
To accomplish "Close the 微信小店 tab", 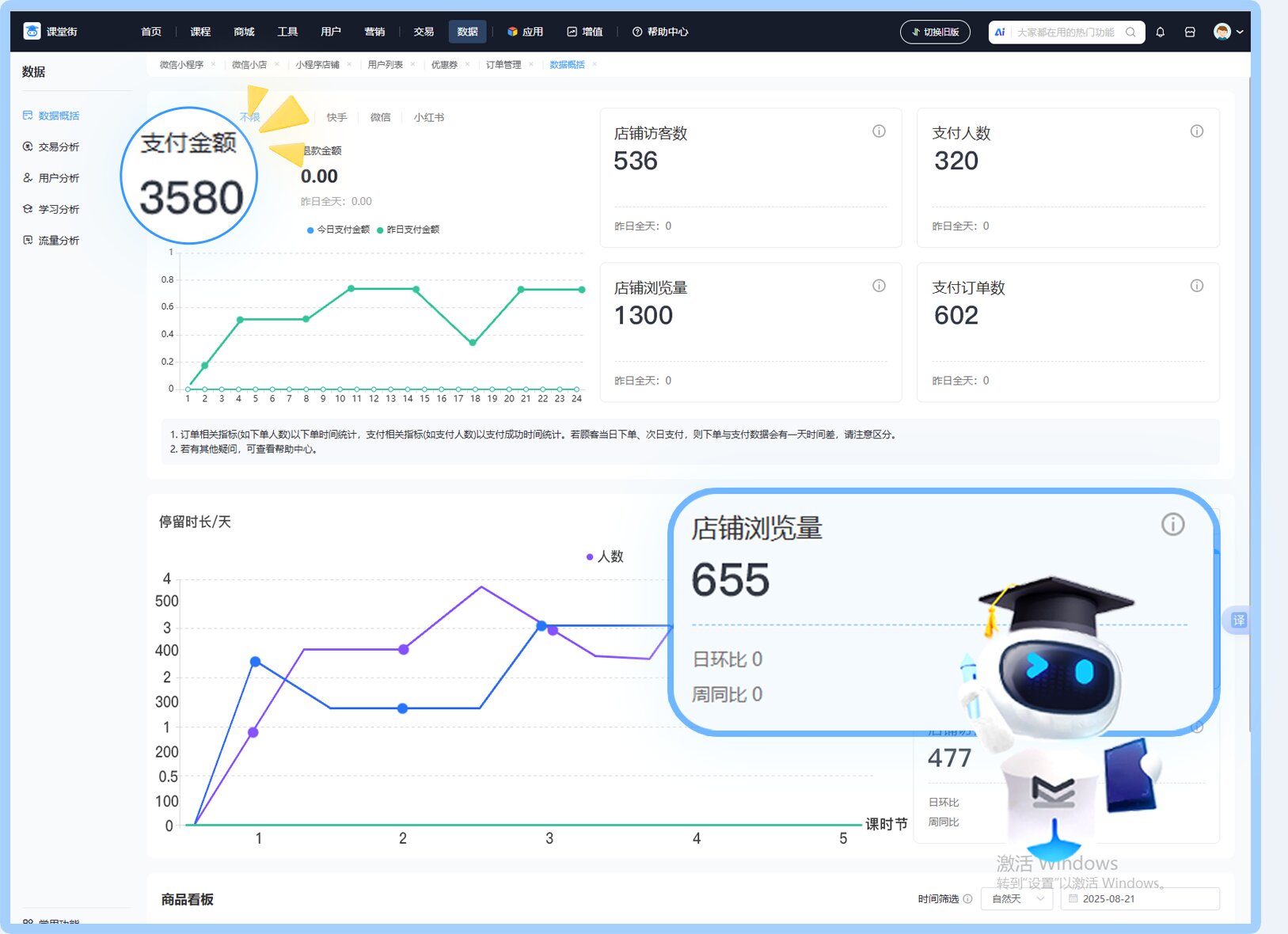I will click(x=277, y=64).
